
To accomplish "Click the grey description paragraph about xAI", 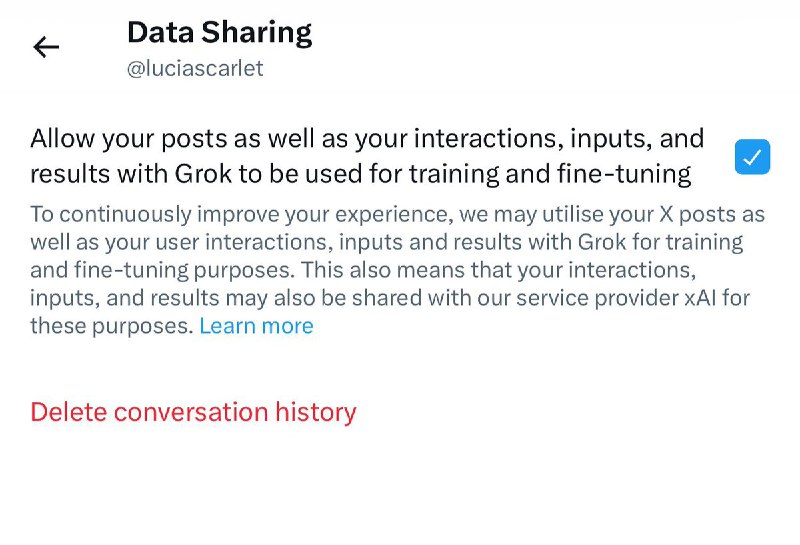I will [389, 270].
